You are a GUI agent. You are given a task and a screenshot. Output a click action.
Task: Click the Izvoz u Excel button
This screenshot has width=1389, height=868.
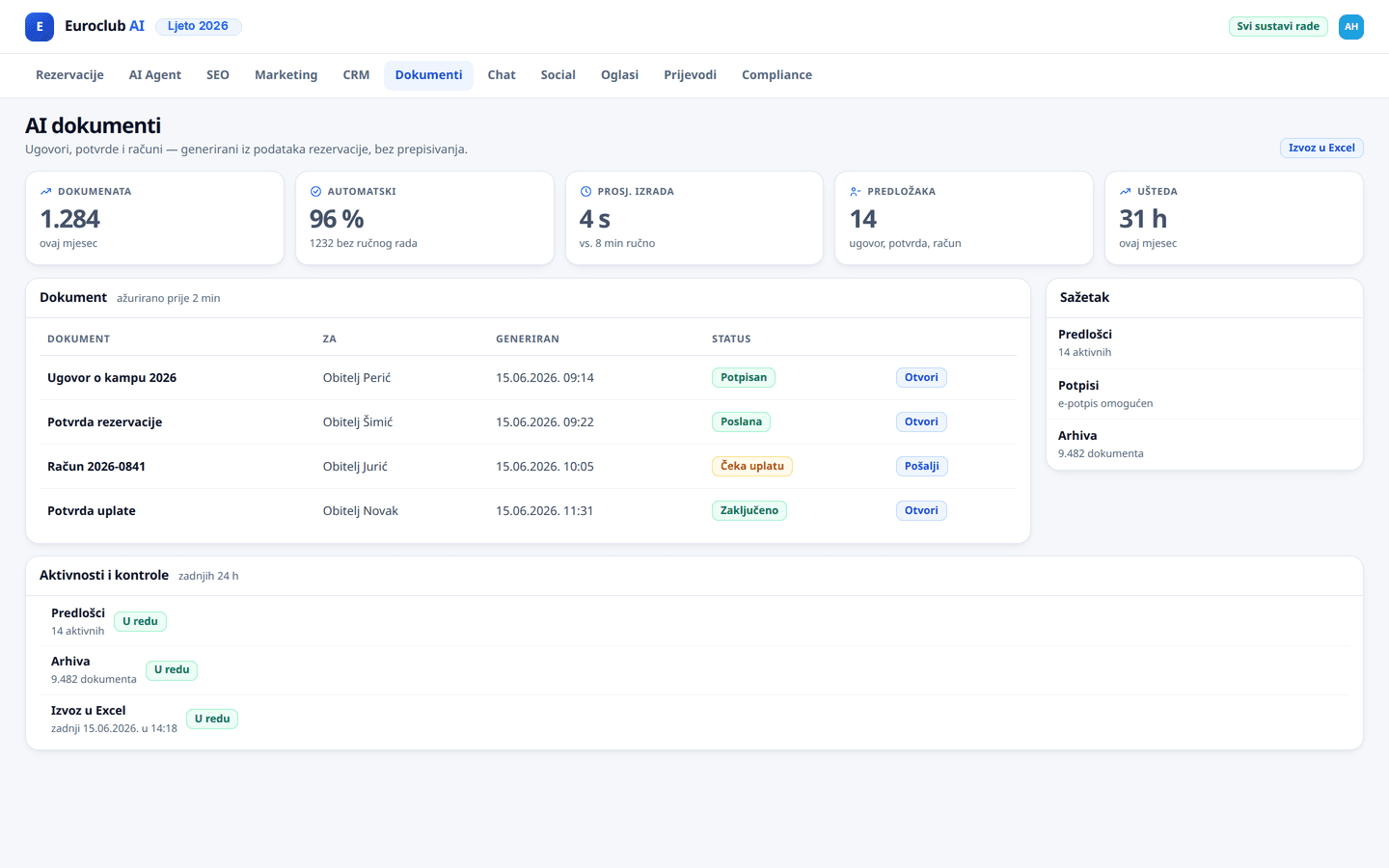(x=1321, y=148)
